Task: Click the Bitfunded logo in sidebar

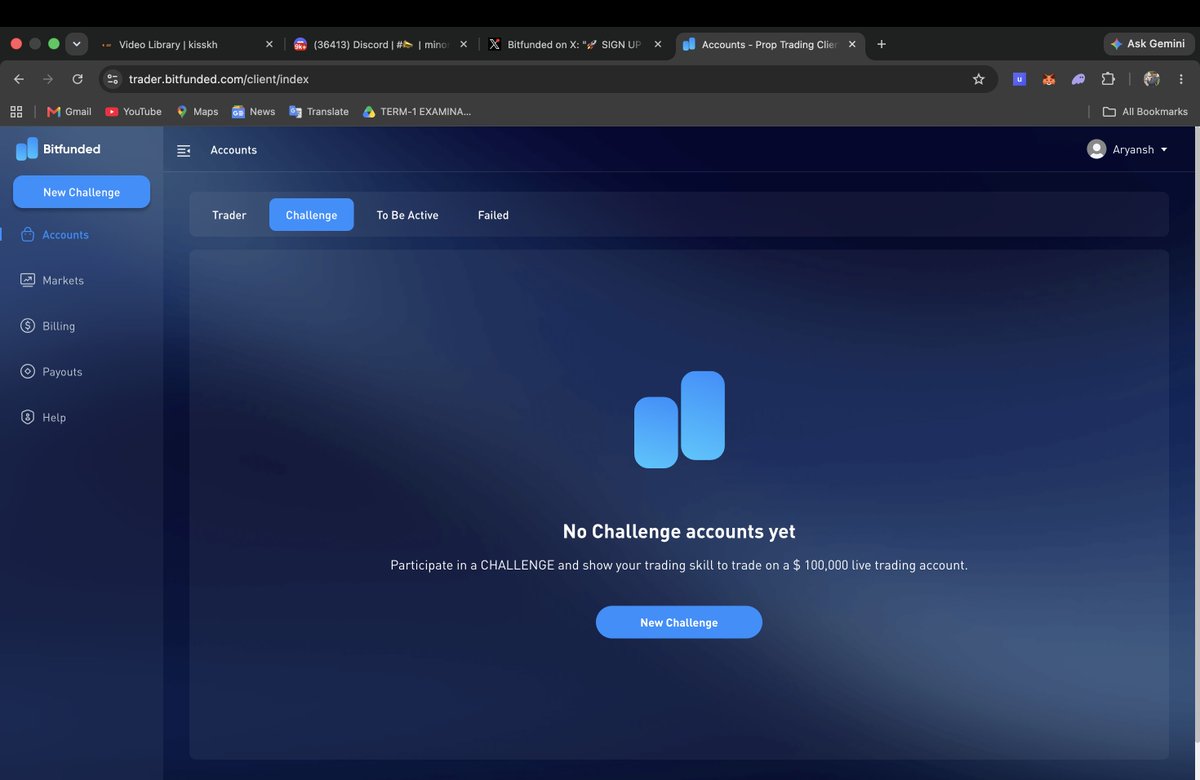Action: [58, 149]
